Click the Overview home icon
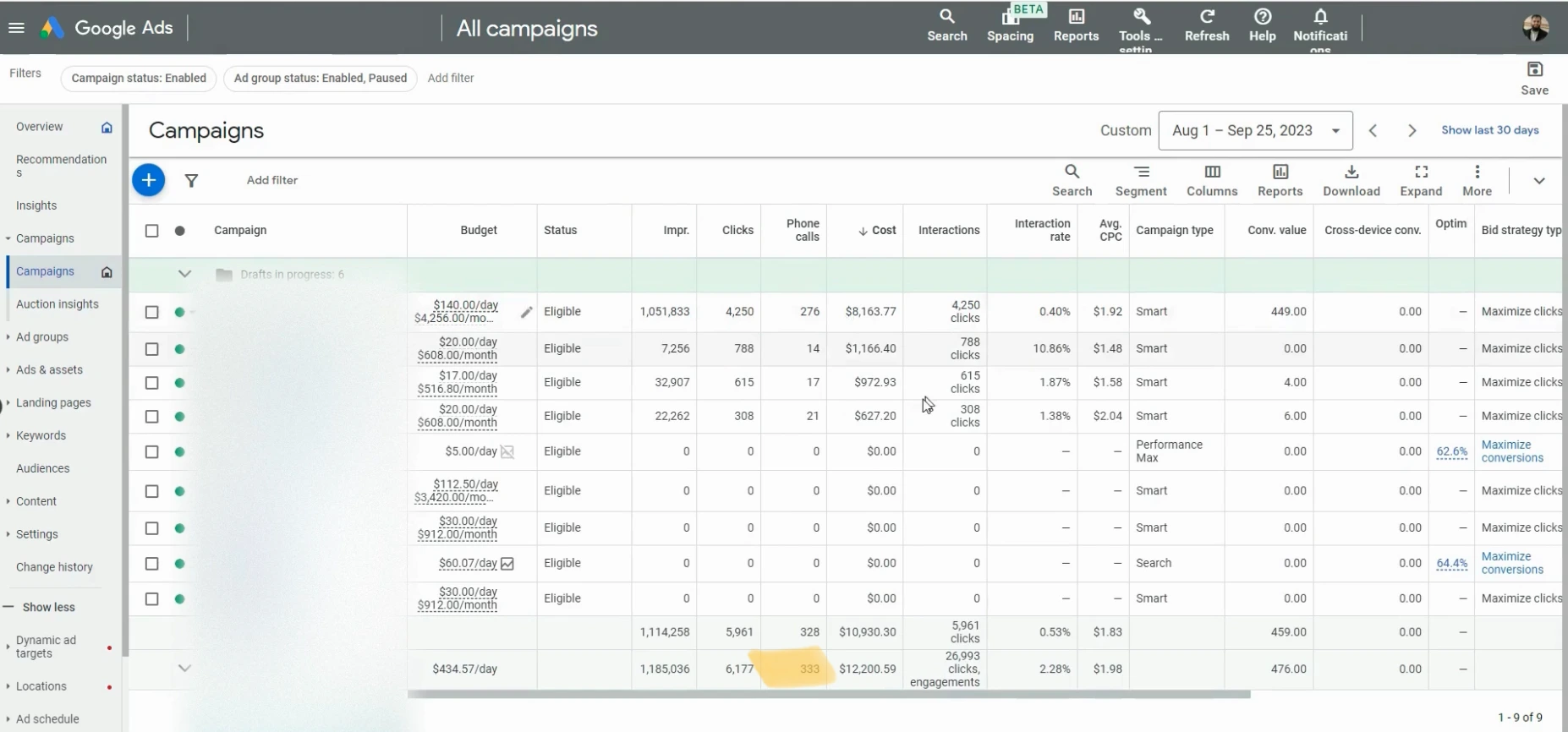 [107, 128]
